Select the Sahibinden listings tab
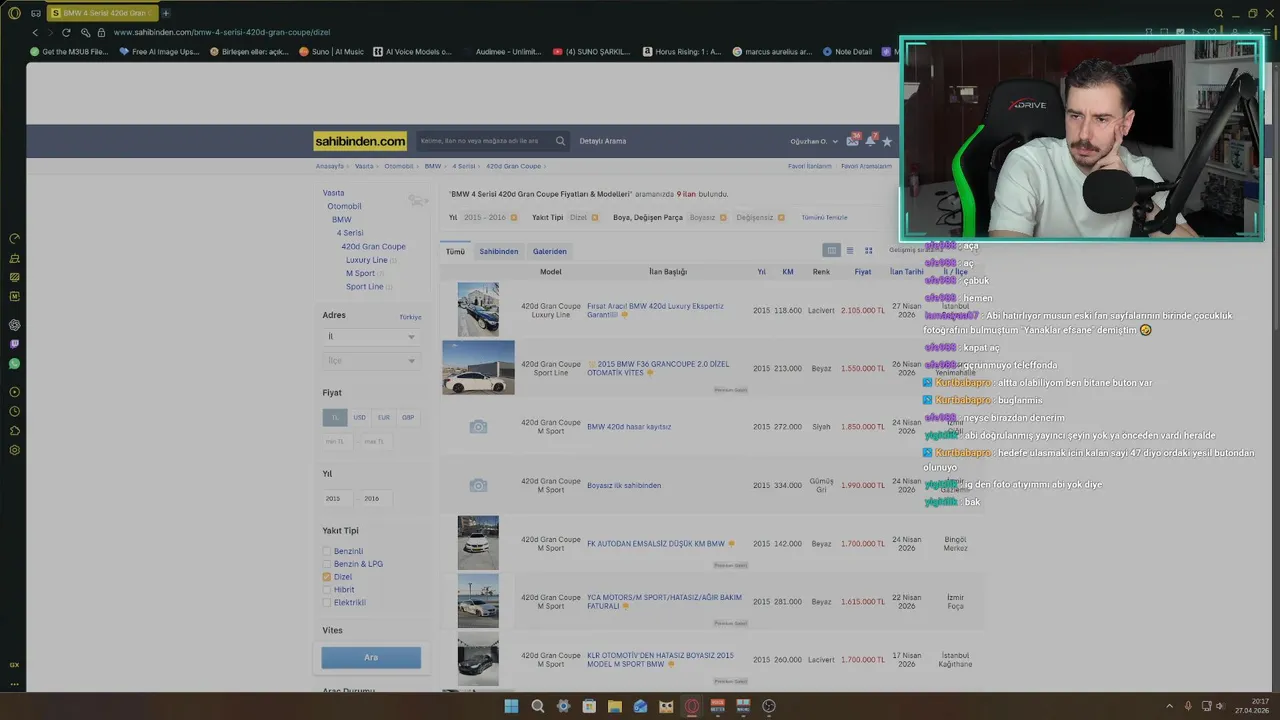This screenshot has height=720, width=1280. pyautogui.click(x=498, y=251)
